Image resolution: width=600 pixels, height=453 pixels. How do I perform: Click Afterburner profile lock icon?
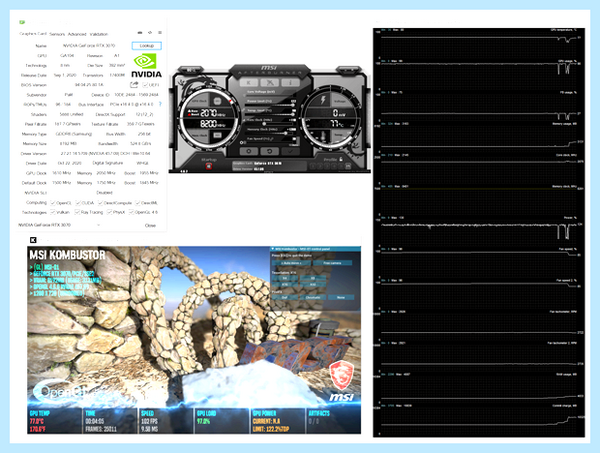(341, 159)
